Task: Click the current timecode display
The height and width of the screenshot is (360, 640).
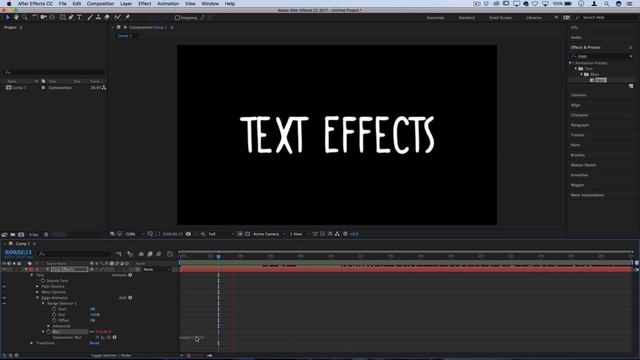Action: coord(18,252)
